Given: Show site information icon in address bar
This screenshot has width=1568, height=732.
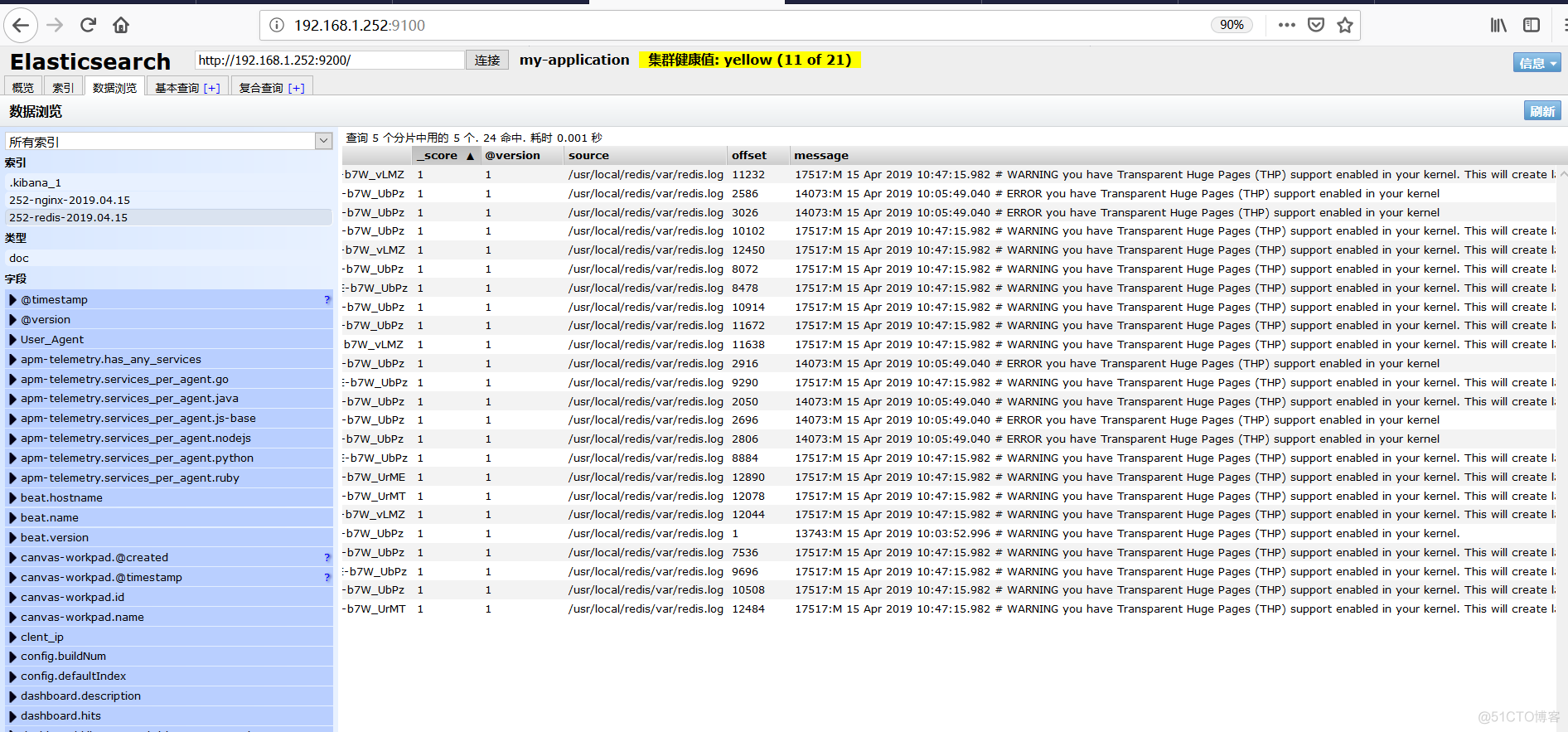Looking at the screenshot, I should pos(278,26).
